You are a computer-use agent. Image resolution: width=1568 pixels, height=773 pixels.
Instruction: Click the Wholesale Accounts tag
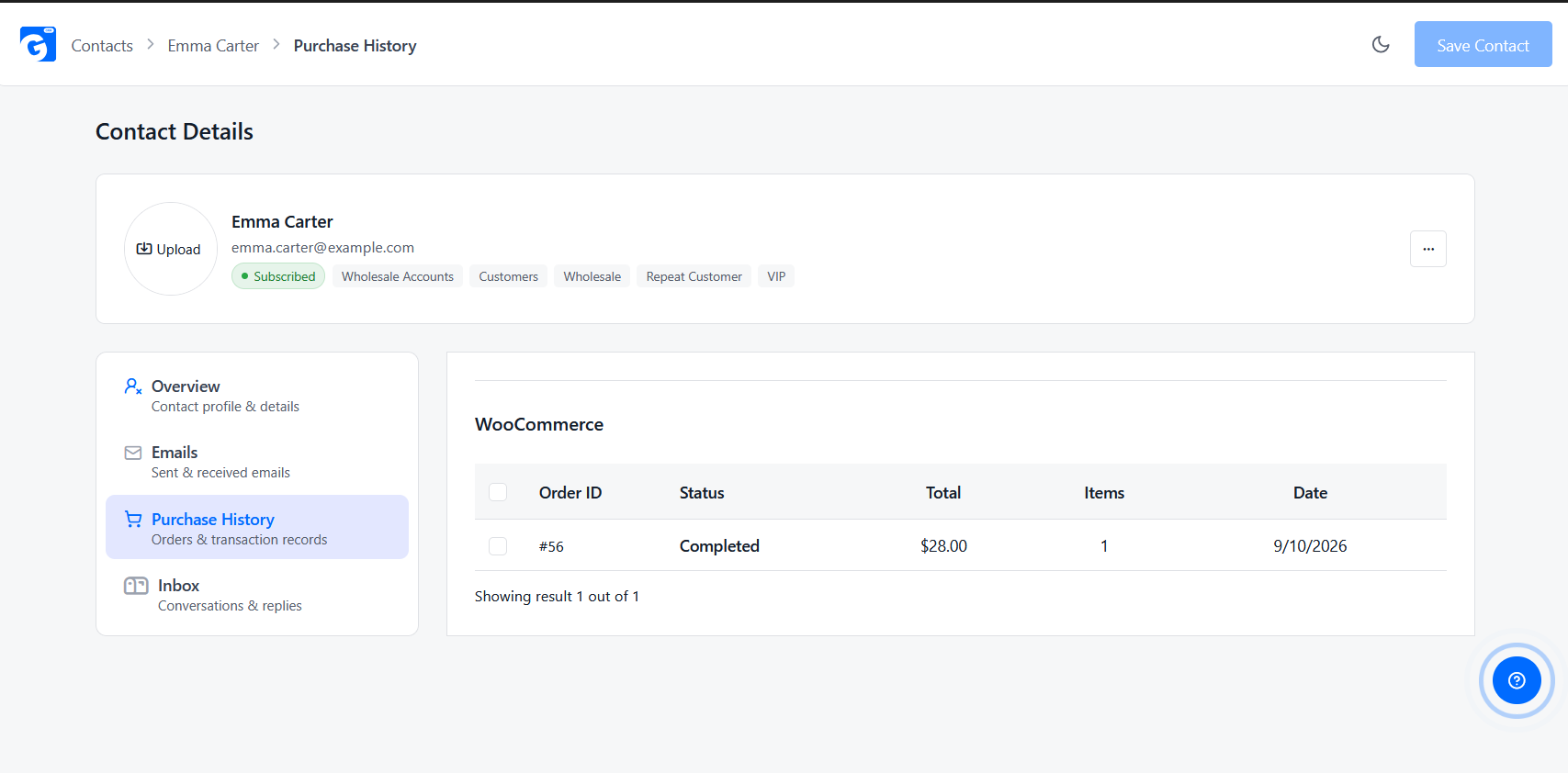pos(398,276)
